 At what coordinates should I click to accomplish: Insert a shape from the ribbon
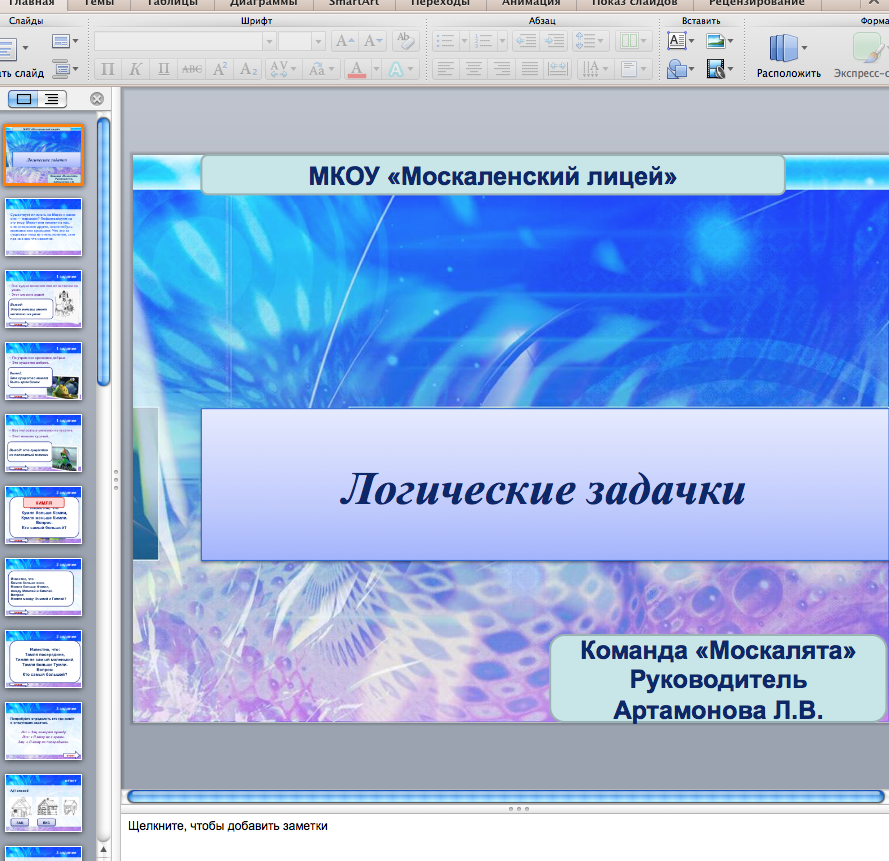[x=677, y=69]
